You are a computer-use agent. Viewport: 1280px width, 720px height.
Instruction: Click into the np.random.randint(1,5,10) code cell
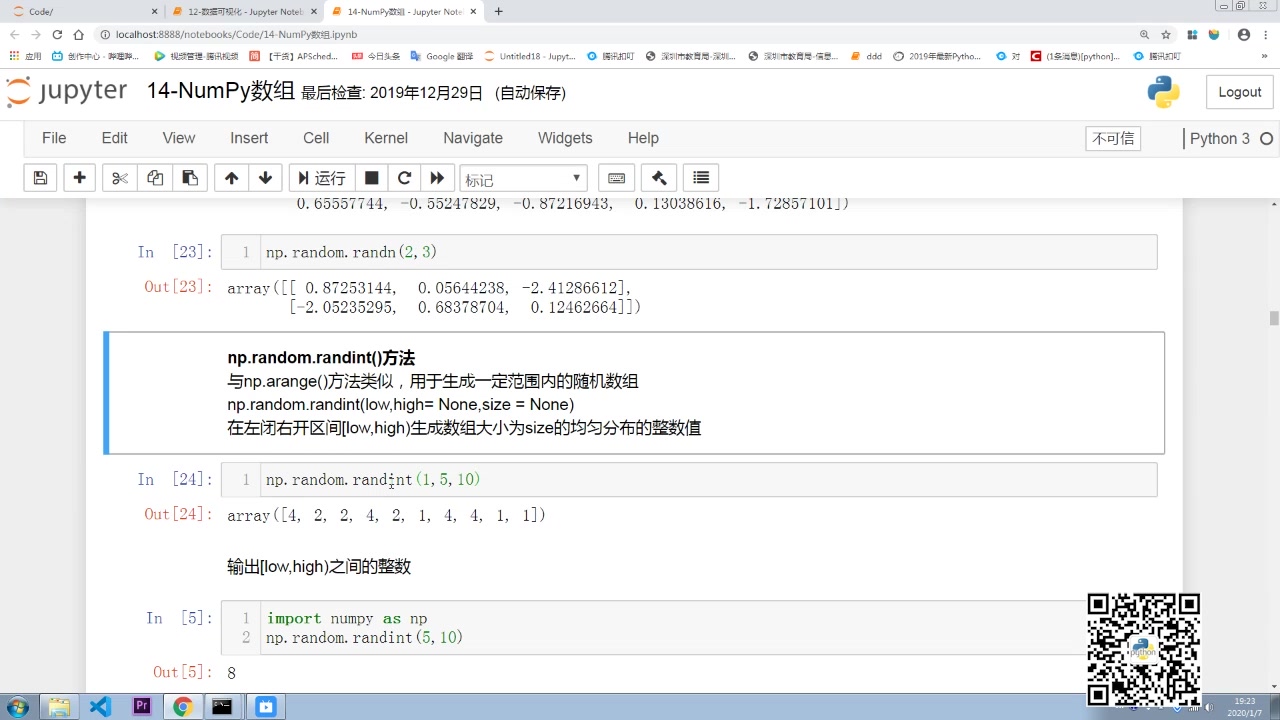pos(709,480)
